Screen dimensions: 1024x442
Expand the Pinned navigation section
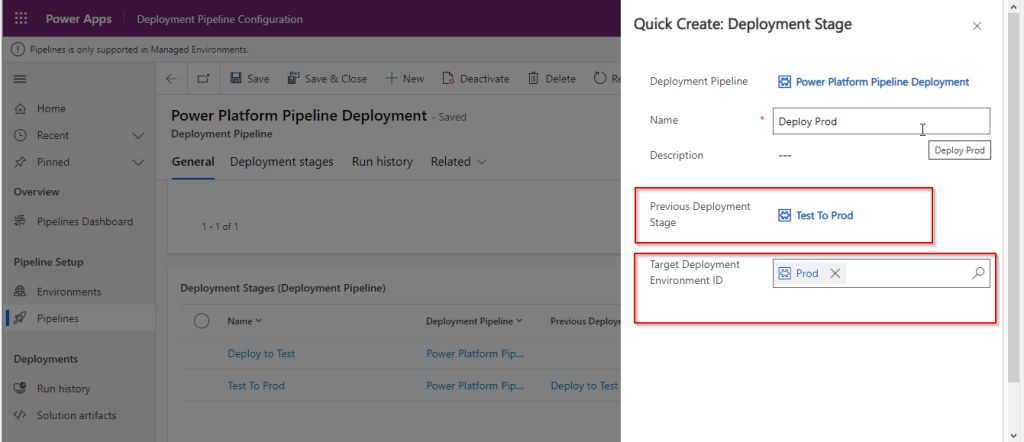138,162
